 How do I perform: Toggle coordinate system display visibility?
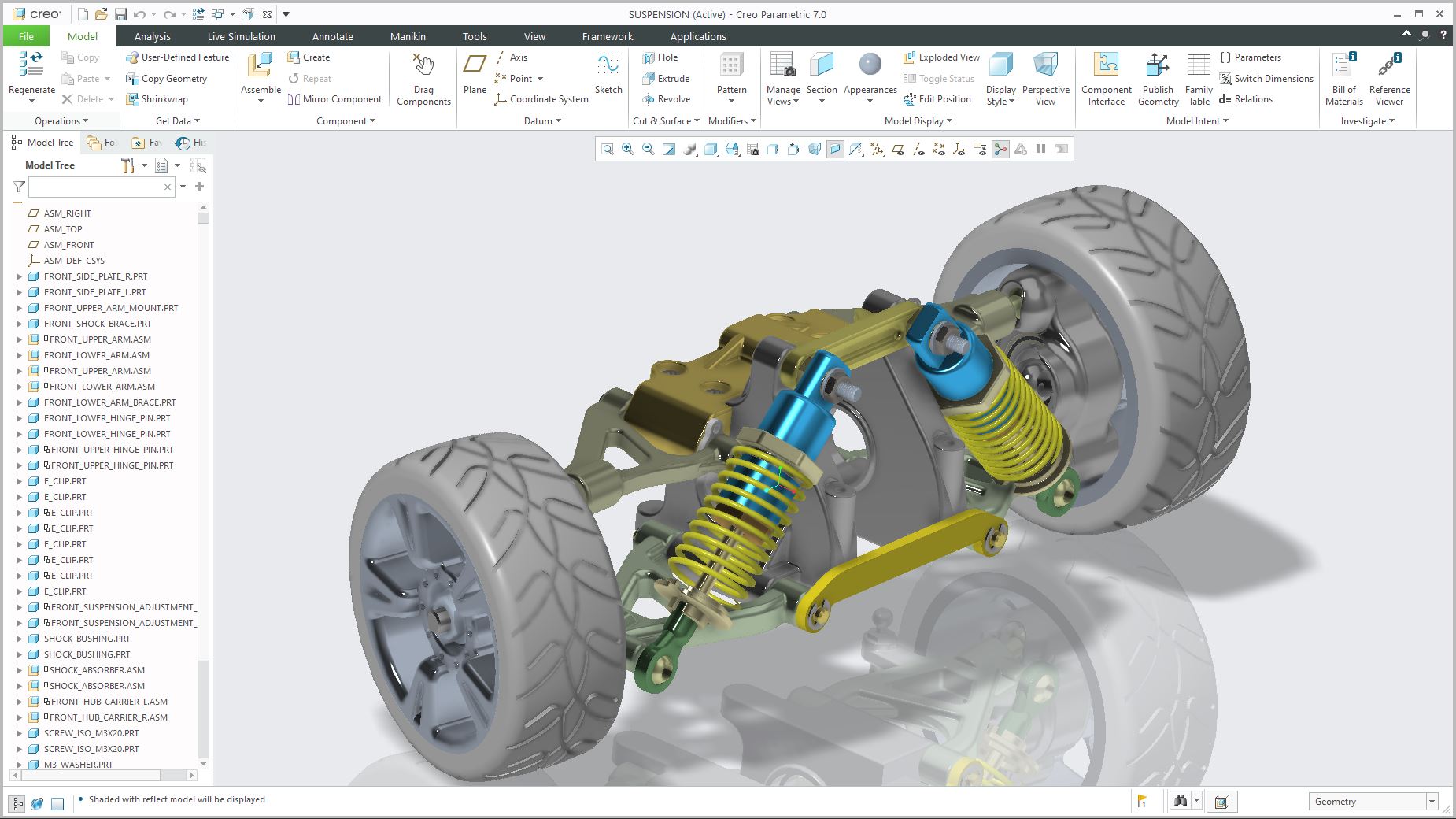959,149
